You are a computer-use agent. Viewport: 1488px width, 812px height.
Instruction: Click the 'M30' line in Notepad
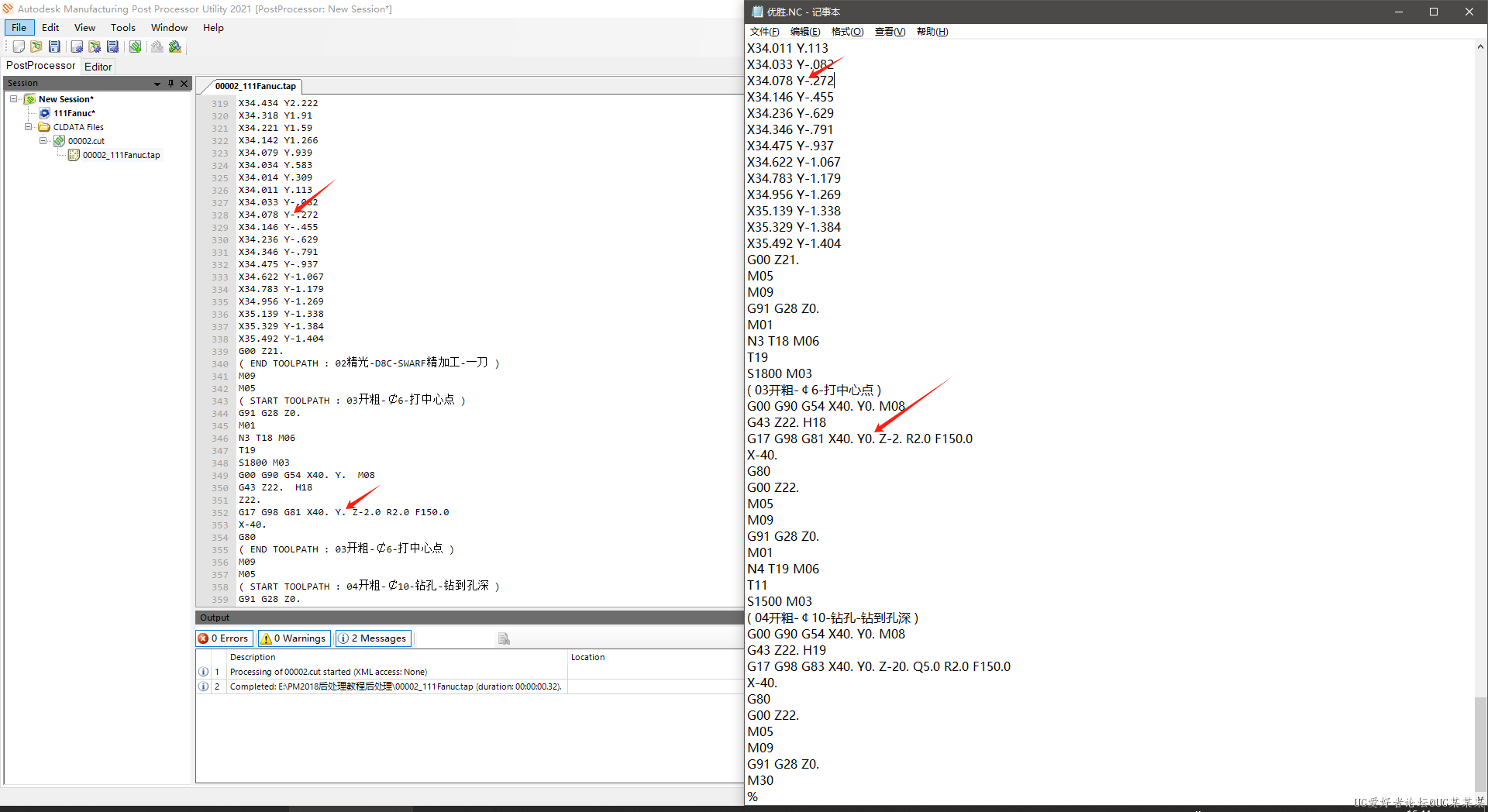tap(760, 780)
